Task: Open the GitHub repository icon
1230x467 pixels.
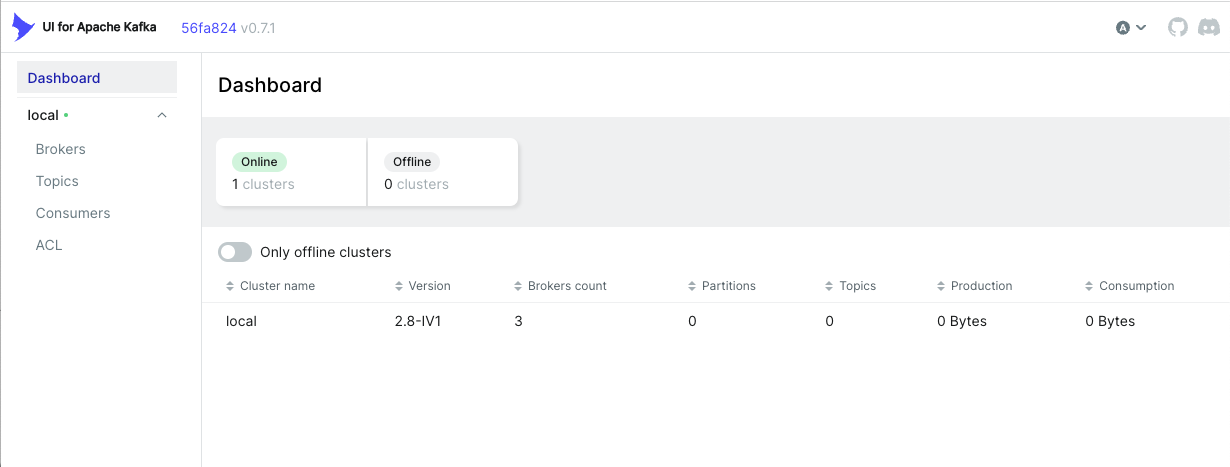Action: [1178, 27]
